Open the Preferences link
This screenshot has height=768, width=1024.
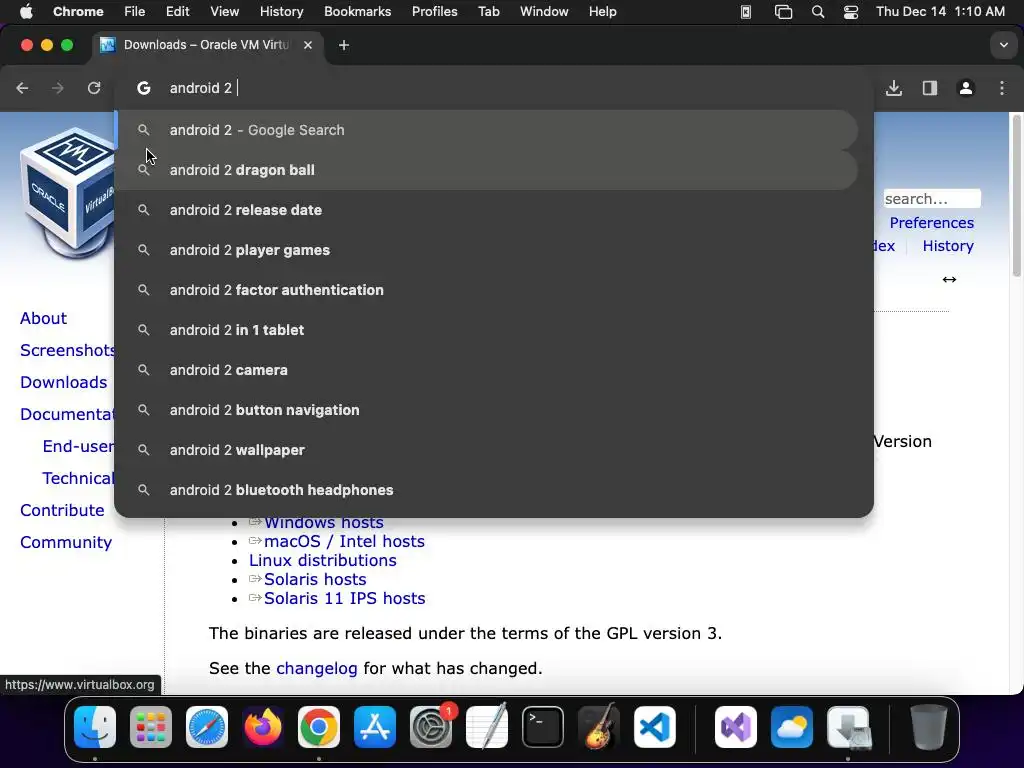931,223
